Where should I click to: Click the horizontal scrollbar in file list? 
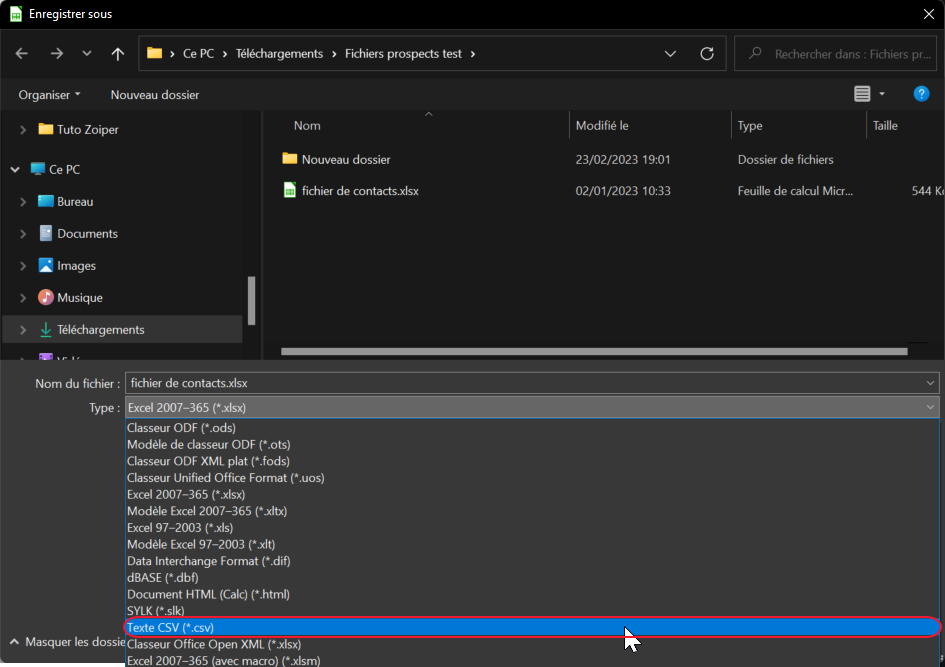(x=594, y=352)
